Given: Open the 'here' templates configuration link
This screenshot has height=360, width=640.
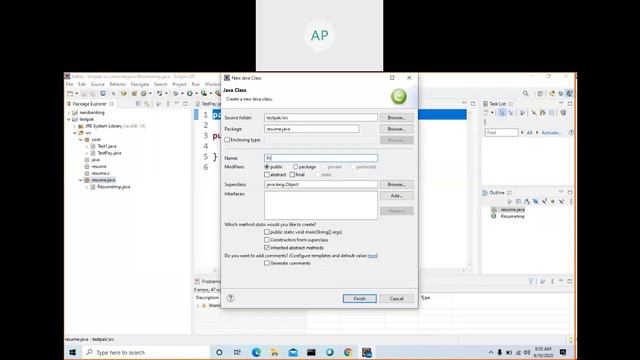Looking at the screenshot, I should pos(372,256).
